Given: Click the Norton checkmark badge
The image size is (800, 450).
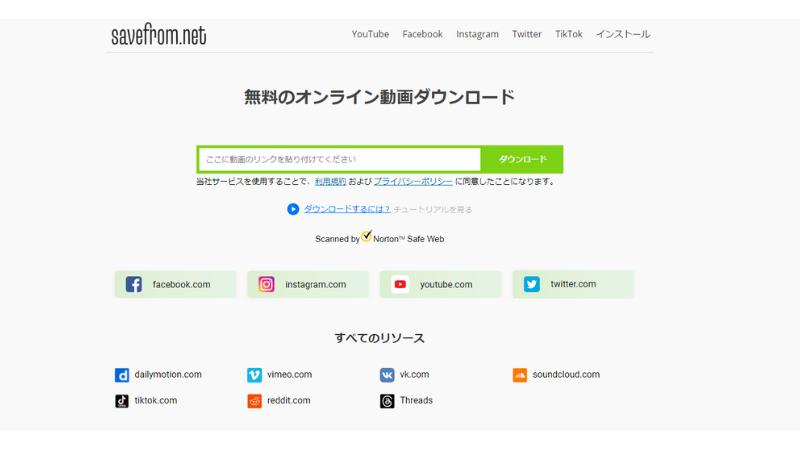Looking at the screenshot, I should click(366, 236).
